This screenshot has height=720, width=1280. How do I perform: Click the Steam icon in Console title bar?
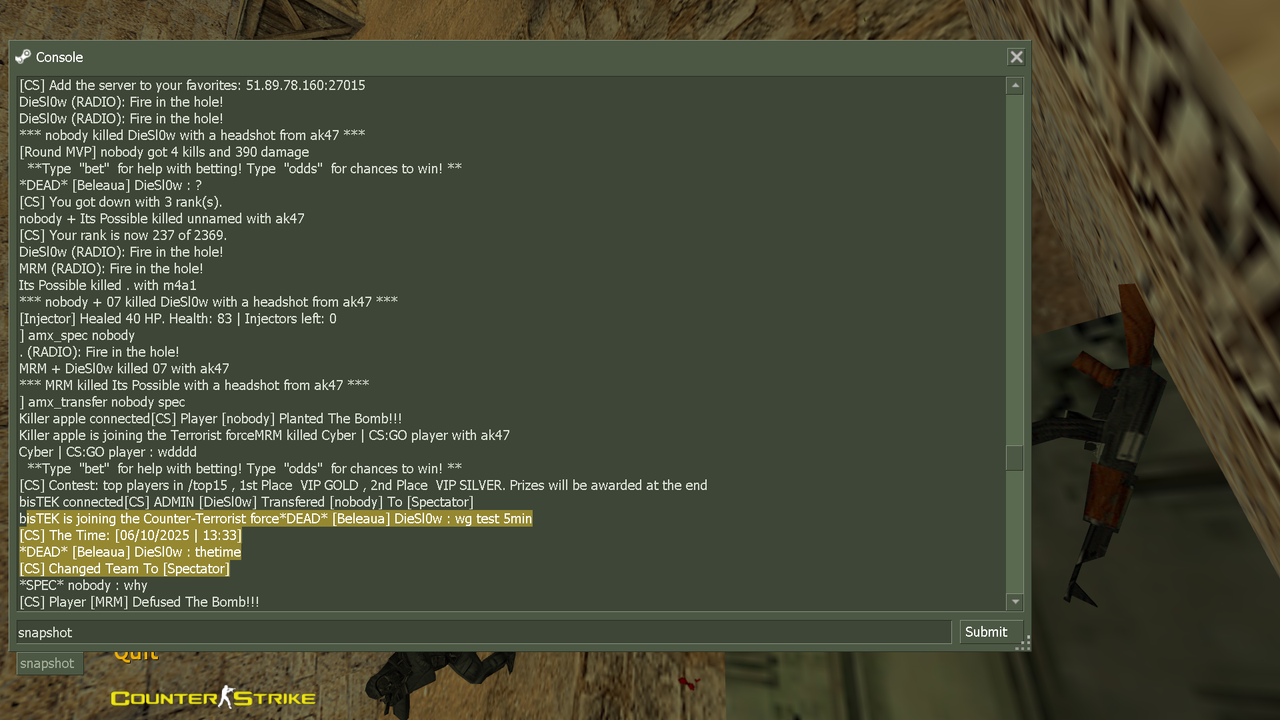pyautogui.click(x=23, y=57)
